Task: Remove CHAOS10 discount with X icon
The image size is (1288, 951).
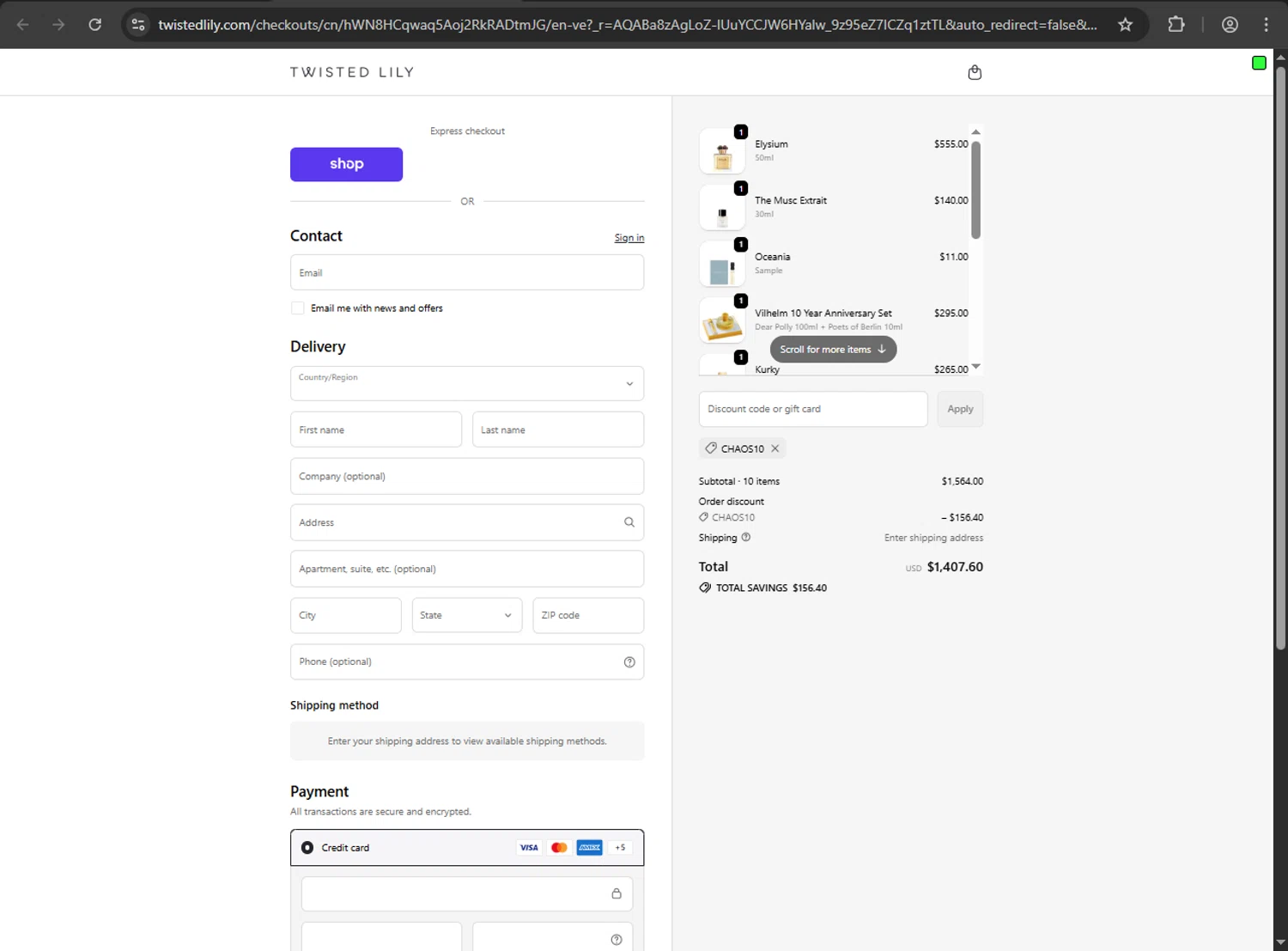Action: 775,448
